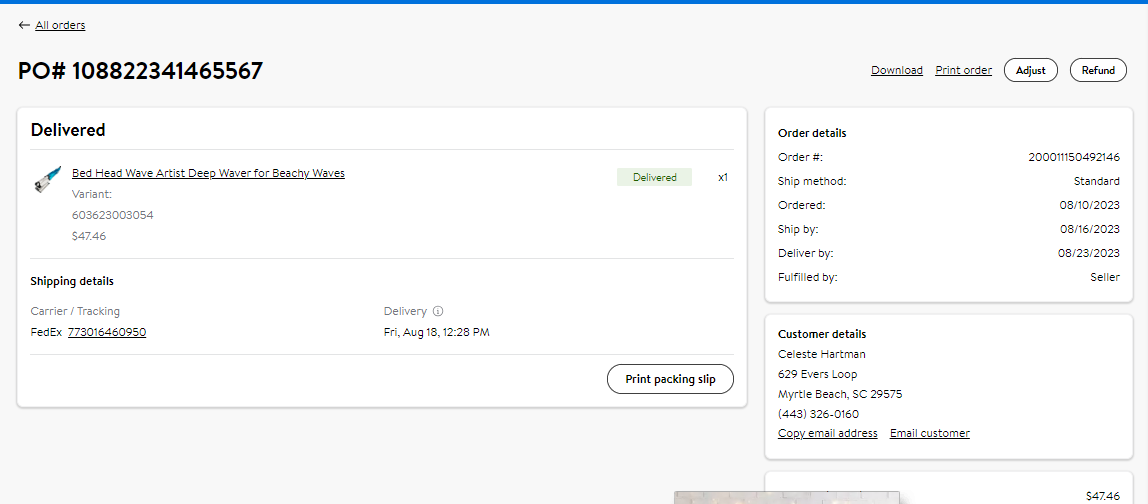Open the Bed Head Waver product thumbnail

coord(48,179)
